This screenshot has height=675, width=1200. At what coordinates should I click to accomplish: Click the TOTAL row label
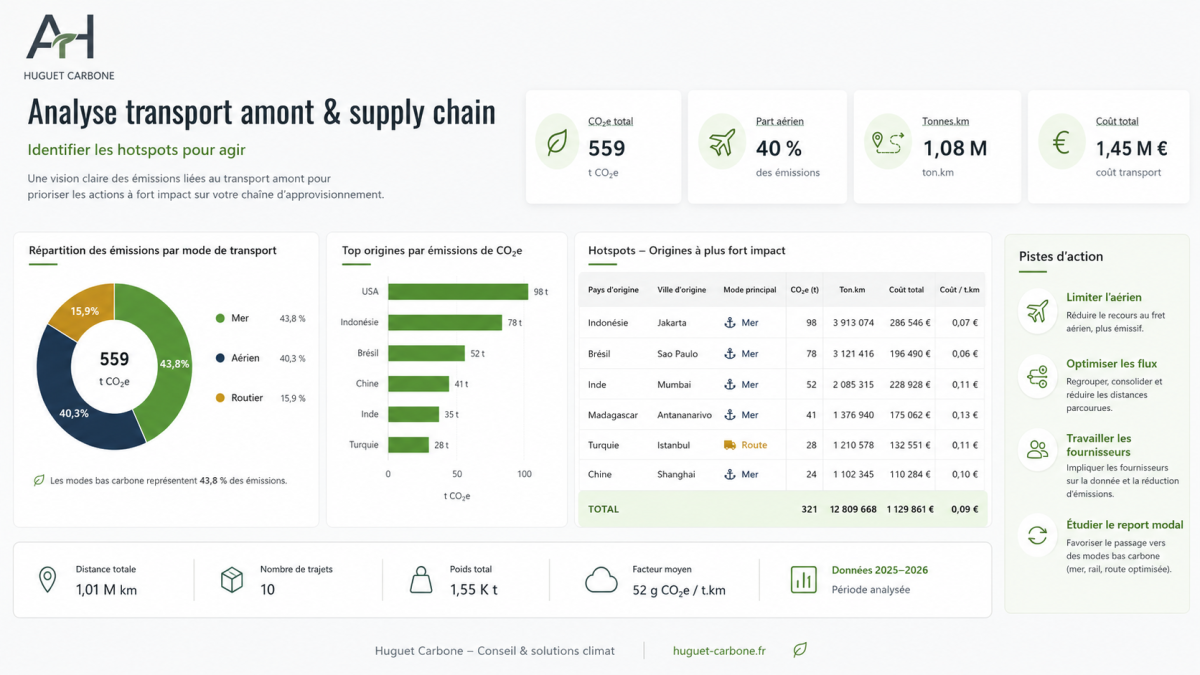point(603,509)
